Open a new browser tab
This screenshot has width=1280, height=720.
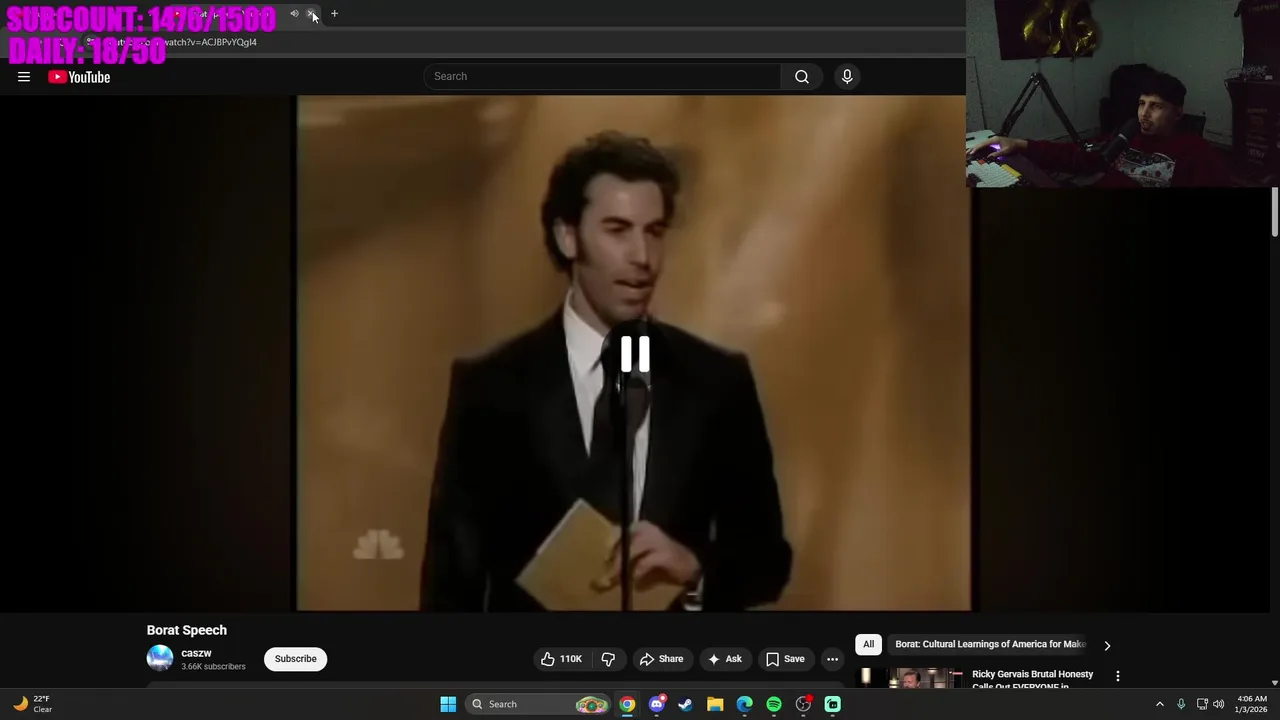334,14
